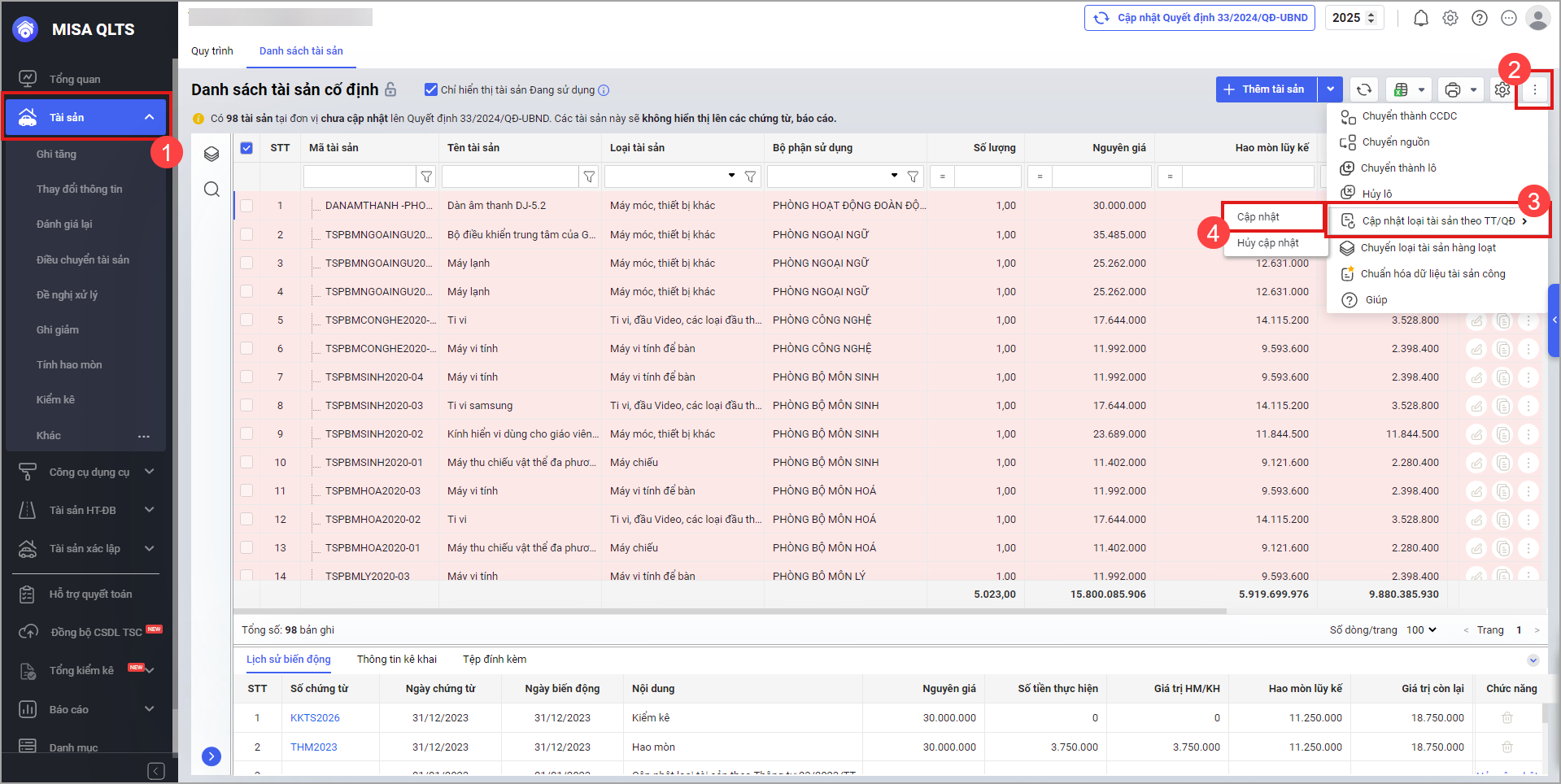
Task: Click the layers icon beside table
Action: click(x=211, y=154)
